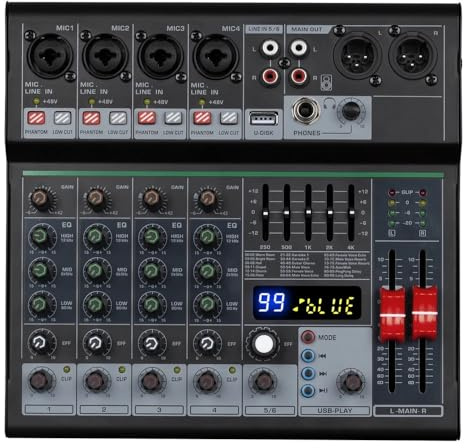Viewport: 464px width, 448px height.
Task: Click the play/pause button
Action: pyautogui.click(x=308, y=390)
